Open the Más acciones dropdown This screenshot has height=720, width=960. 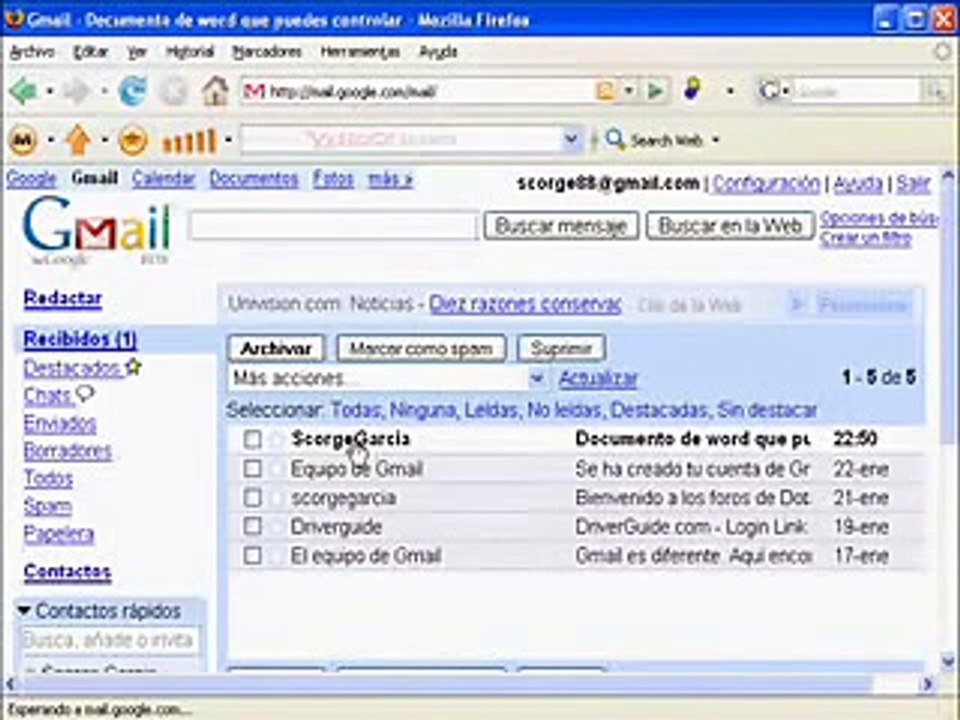(388, 378)
